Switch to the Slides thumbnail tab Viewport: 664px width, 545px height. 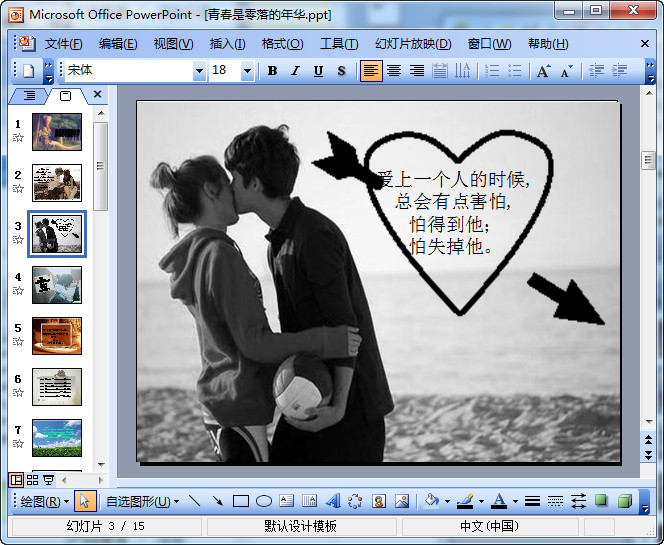[x=66, y=96]
